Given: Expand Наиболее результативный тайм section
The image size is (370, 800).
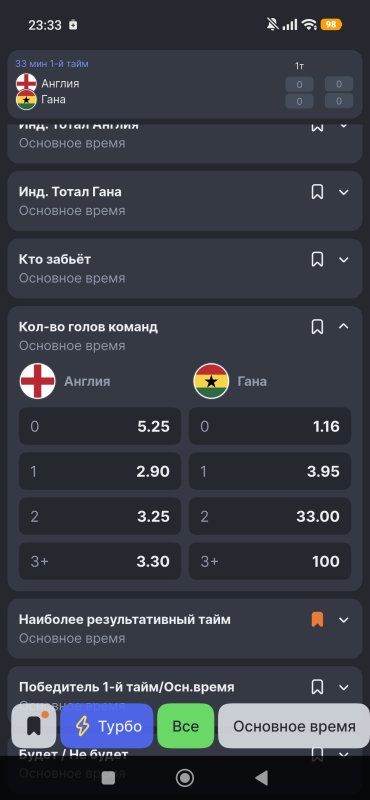Looking at the screenshot, I should (344, 620).
